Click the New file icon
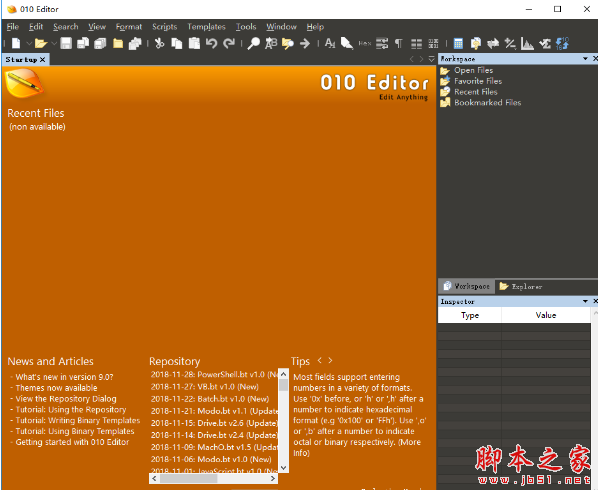The height and width of the screenshot is (490, 598). pos(16,43)
